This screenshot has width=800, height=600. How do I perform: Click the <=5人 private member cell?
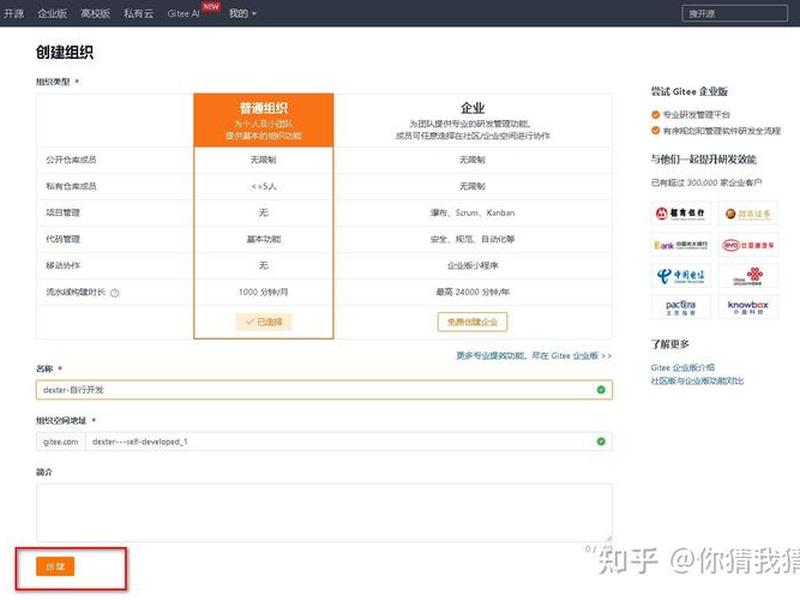[x=263, y=186]
